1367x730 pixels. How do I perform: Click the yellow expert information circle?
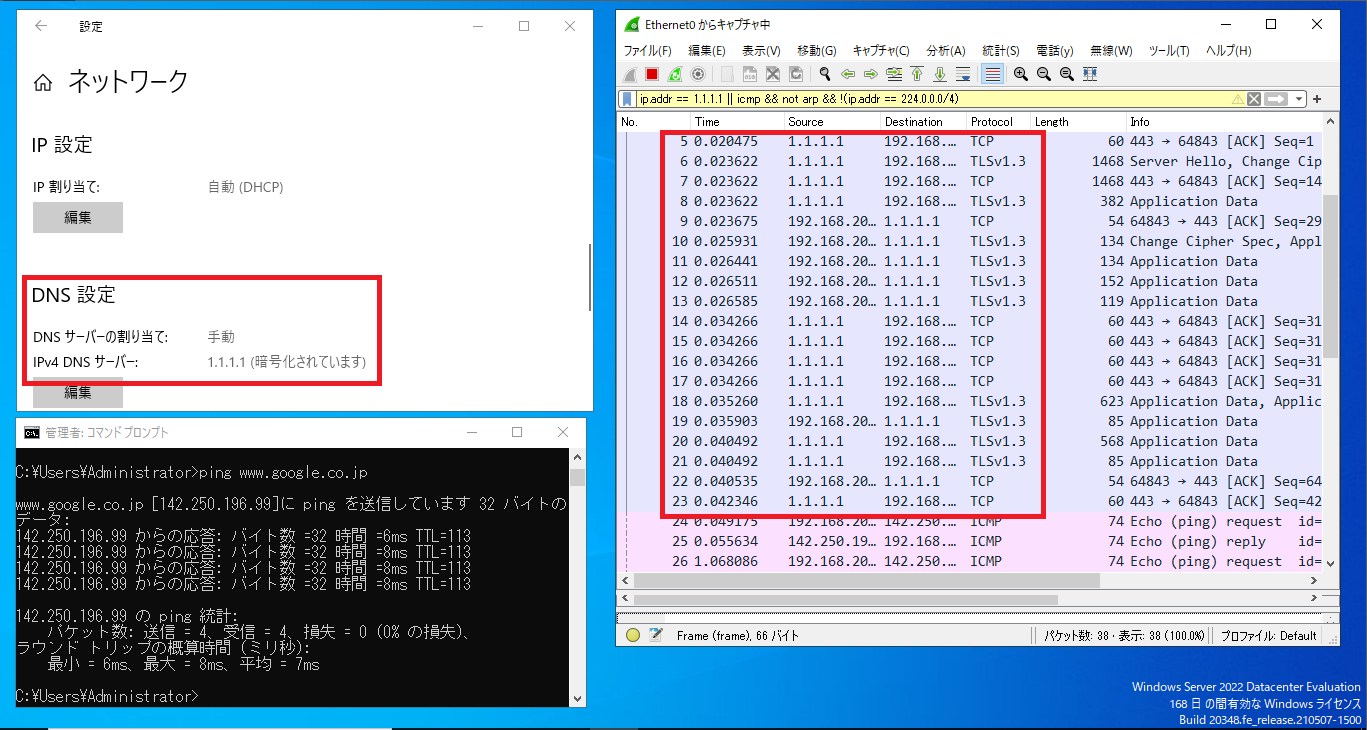632,635
